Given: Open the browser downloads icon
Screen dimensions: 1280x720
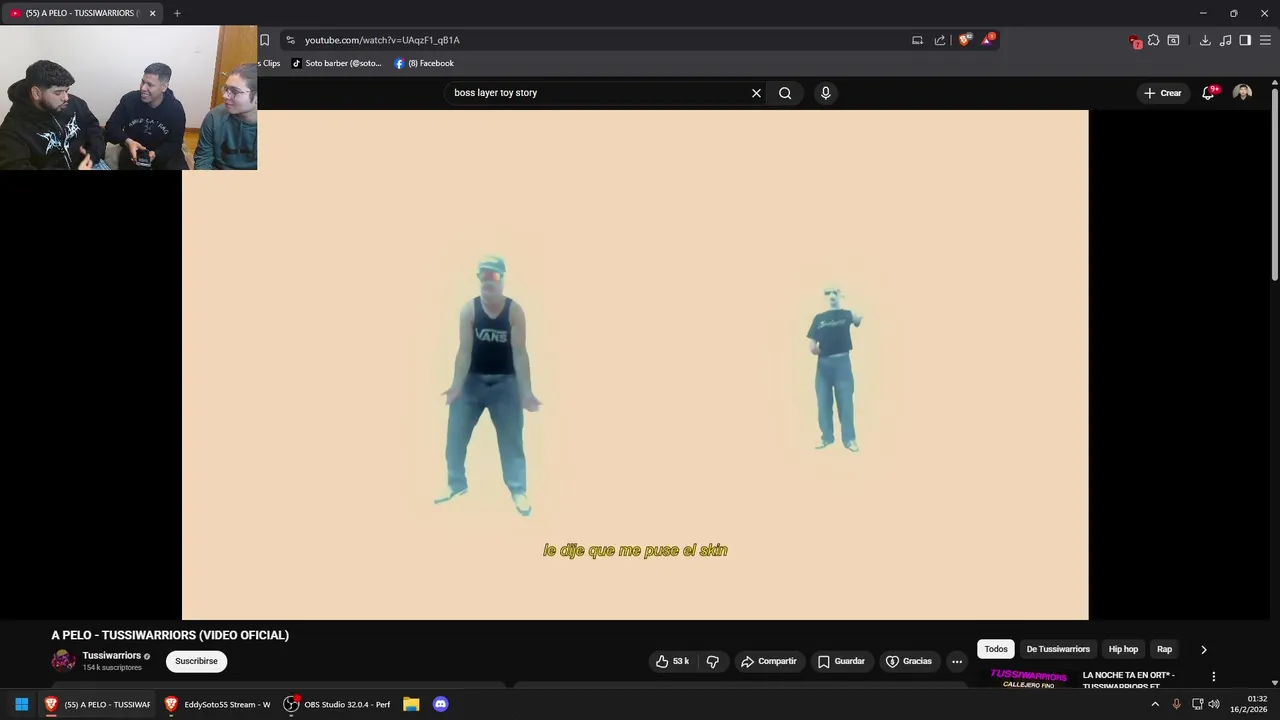Looking at the screenshot, I should click(x=1205, y=40).
